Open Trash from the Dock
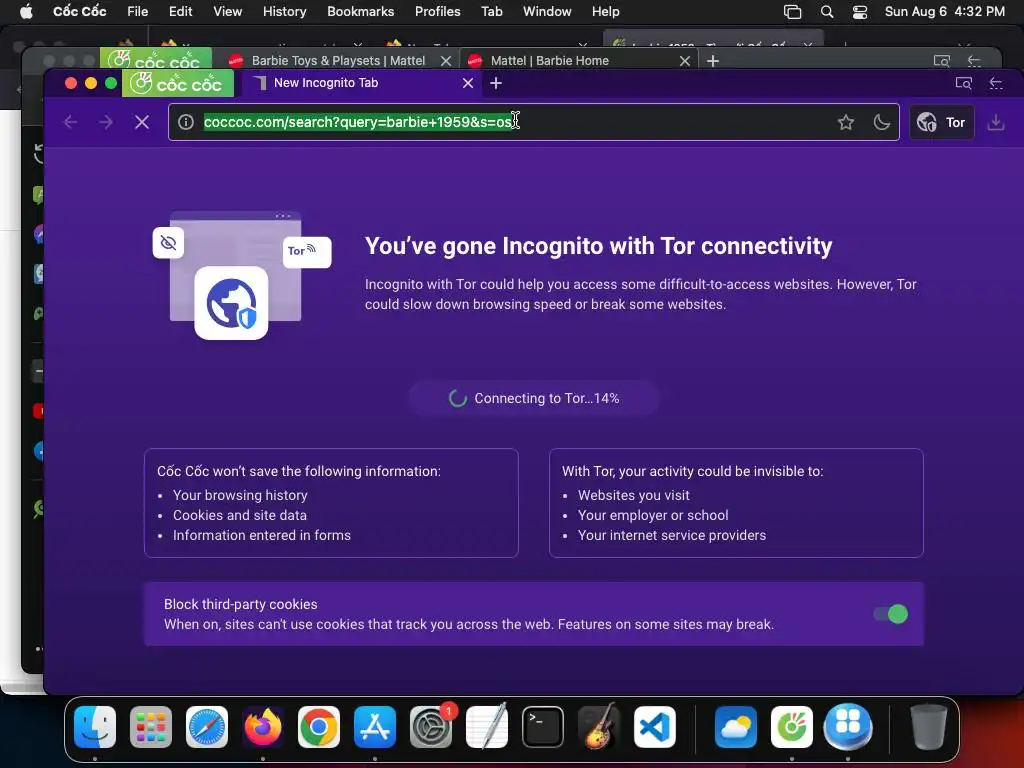This screenshot has height=768, width=1024. click(928, 727)
